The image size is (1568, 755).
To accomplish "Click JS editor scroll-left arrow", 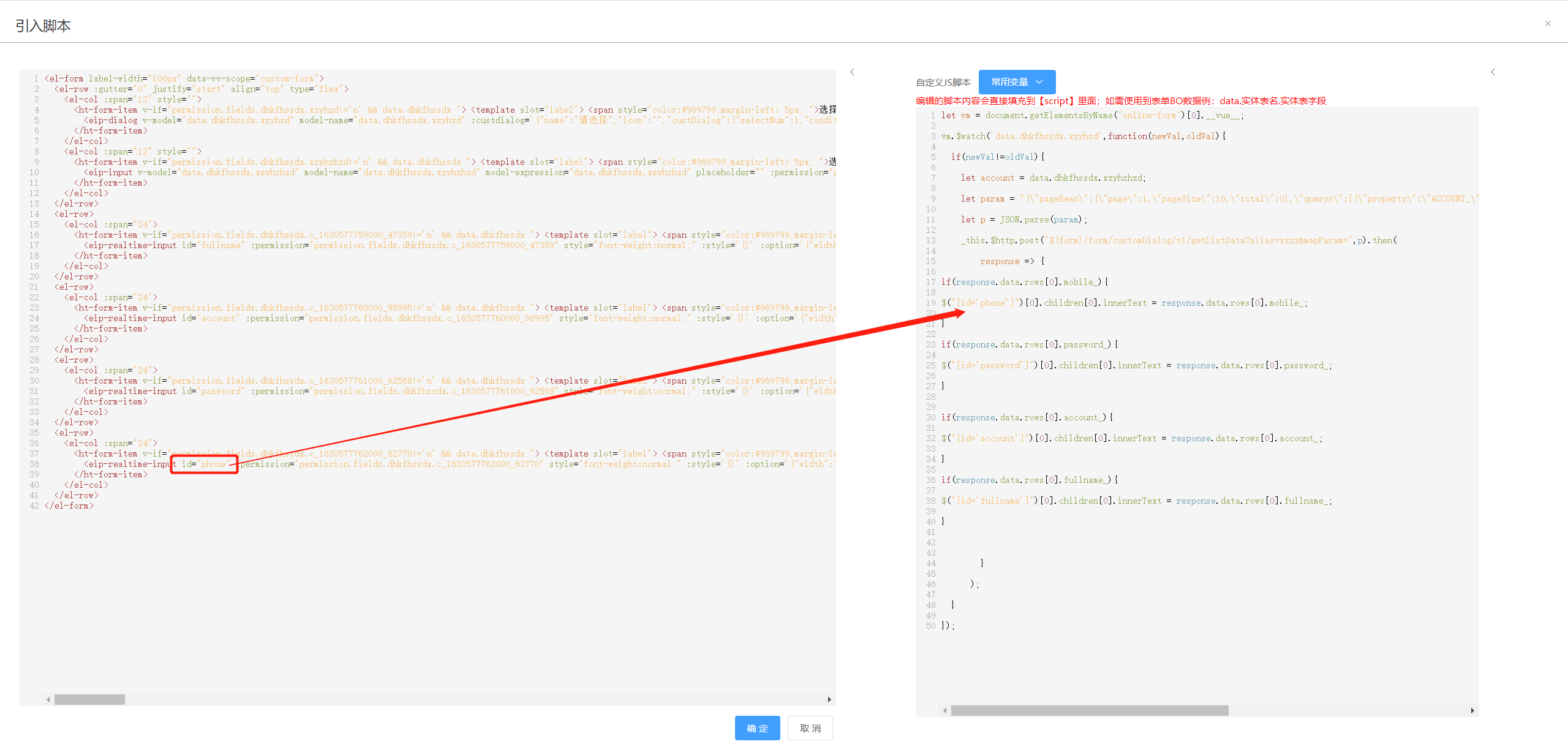I will [x=945, y=710].
